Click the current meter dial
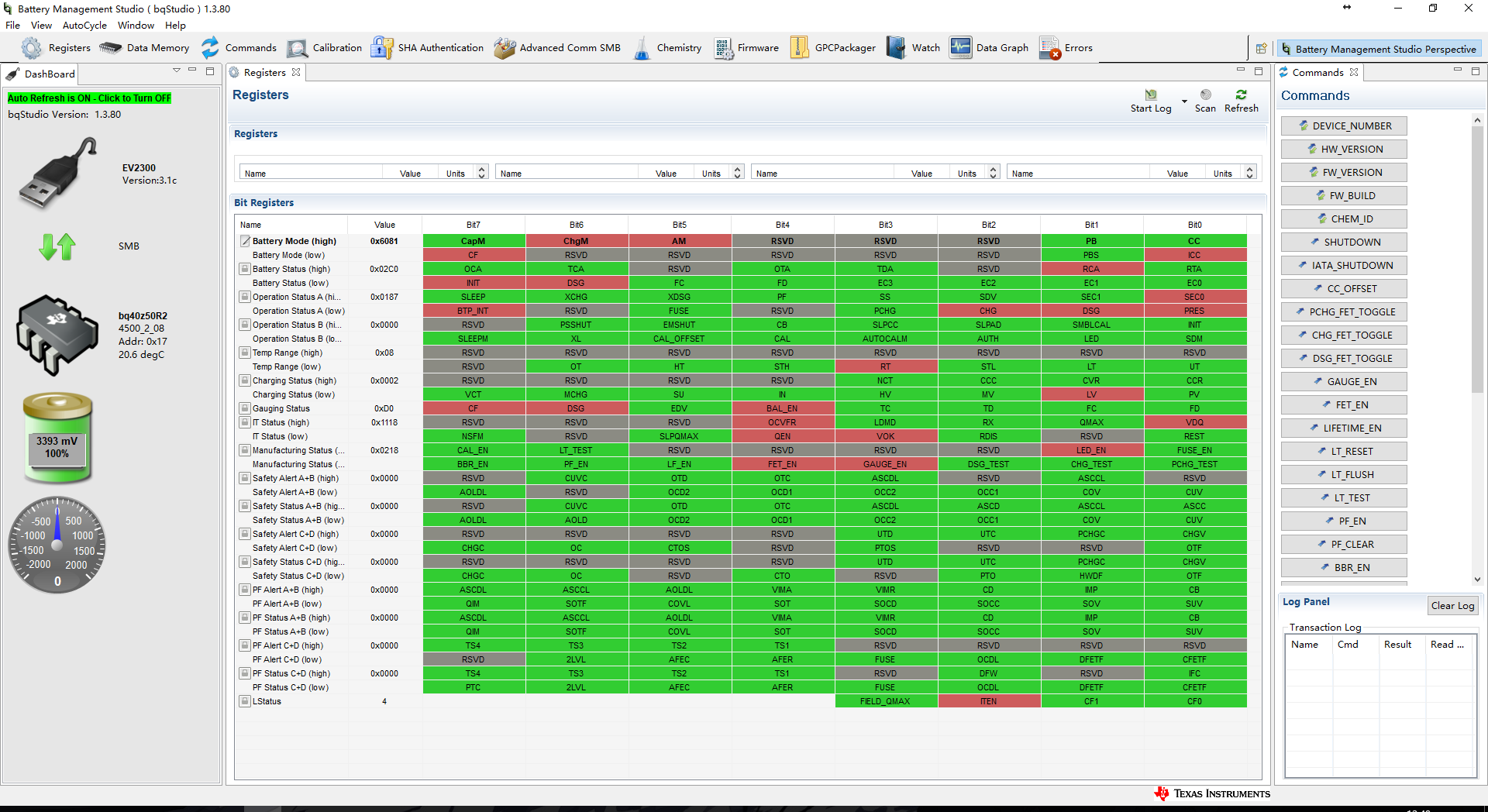1488x812 pixels. (57, 545)
